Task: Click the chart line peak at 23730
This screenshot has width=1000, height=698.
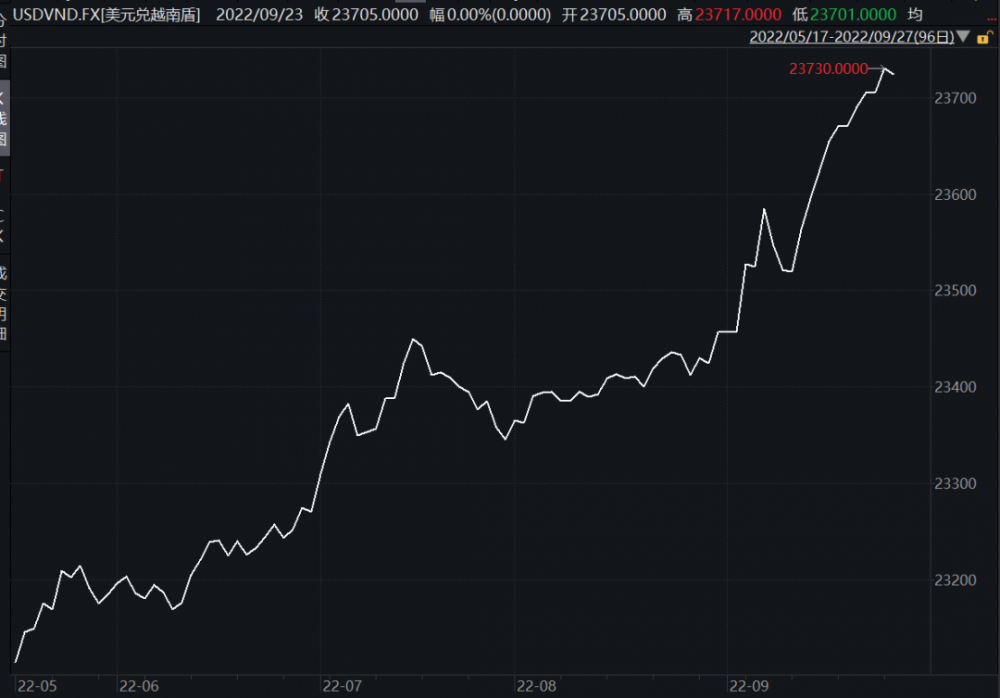Action: (885, 68)
